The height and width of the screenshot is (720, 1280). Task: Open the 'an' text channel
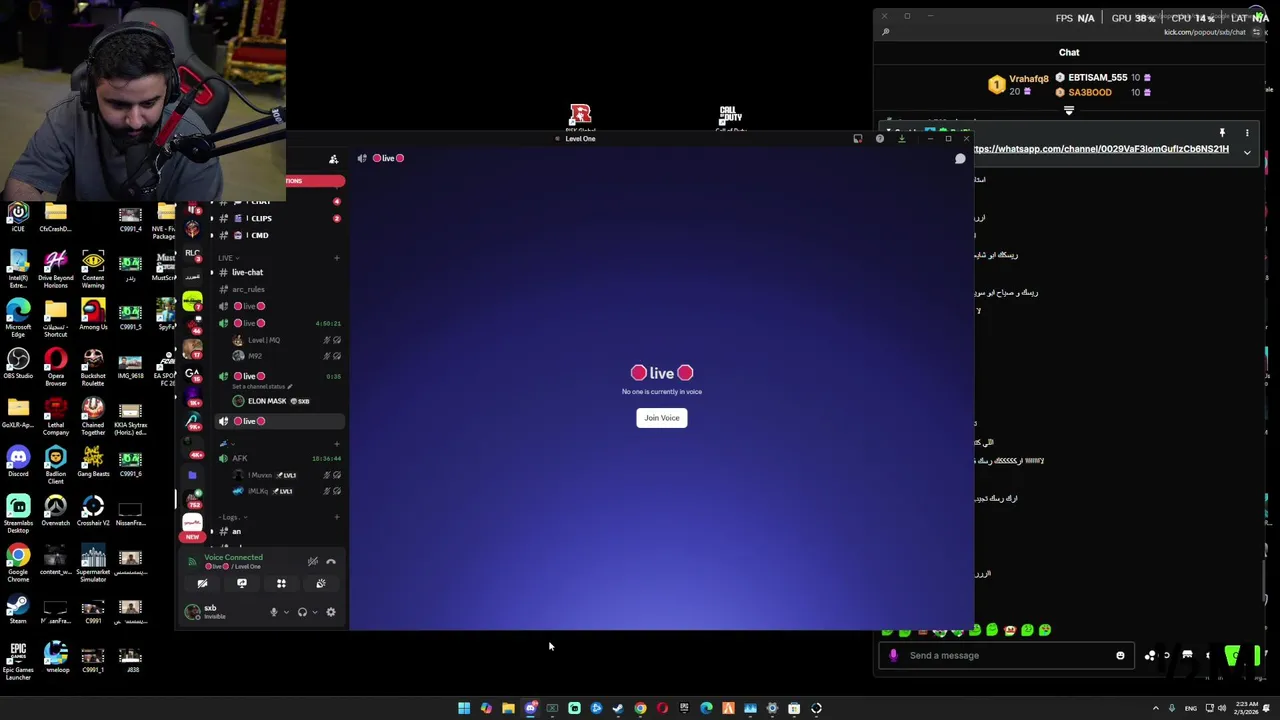coord(237,532)
